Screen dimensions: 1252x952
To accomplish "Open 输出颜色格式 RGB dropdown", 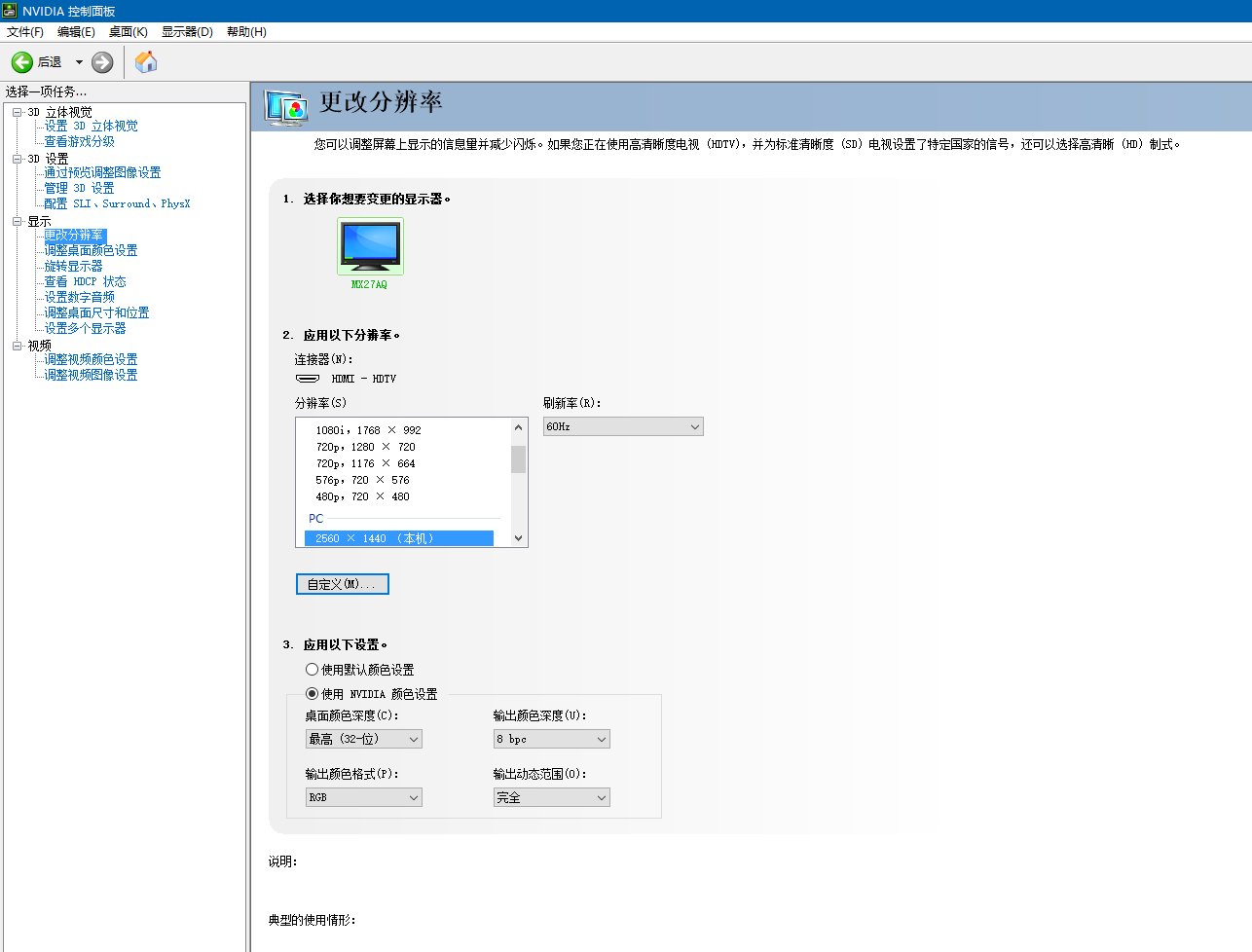I will click(x=364, y=797).
